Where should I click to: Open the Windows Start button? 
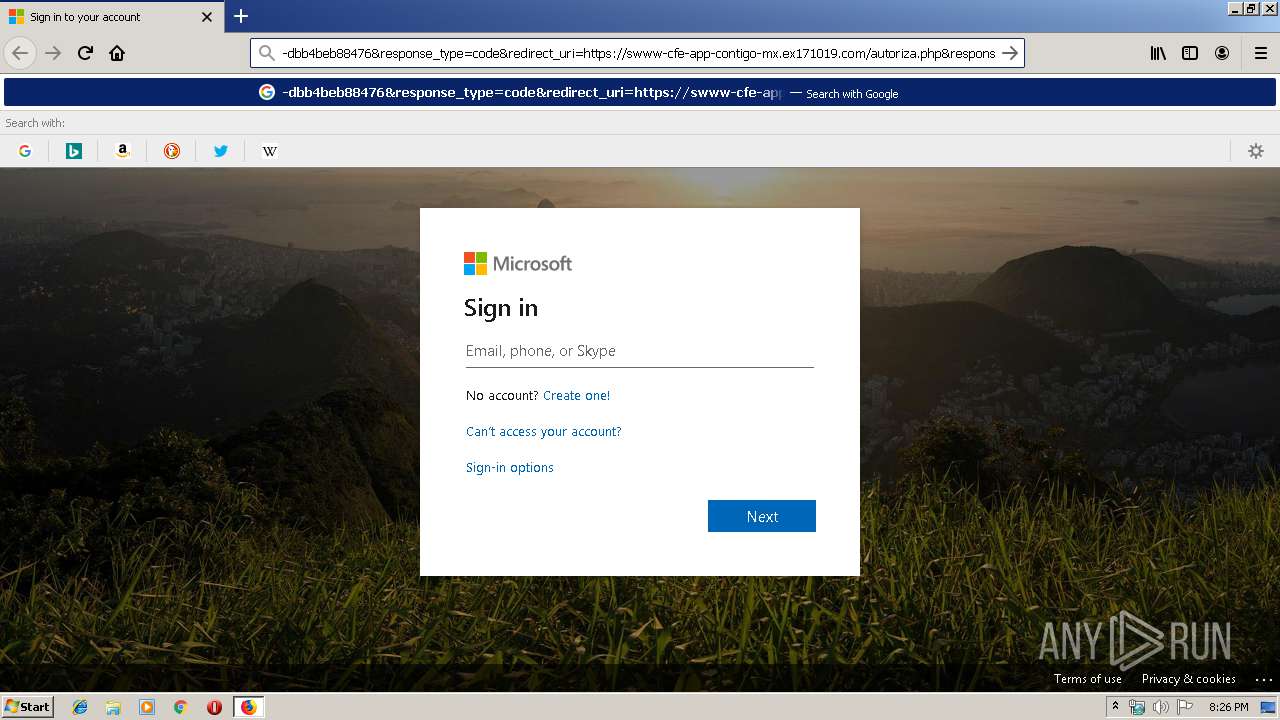(x=27, y=706)
